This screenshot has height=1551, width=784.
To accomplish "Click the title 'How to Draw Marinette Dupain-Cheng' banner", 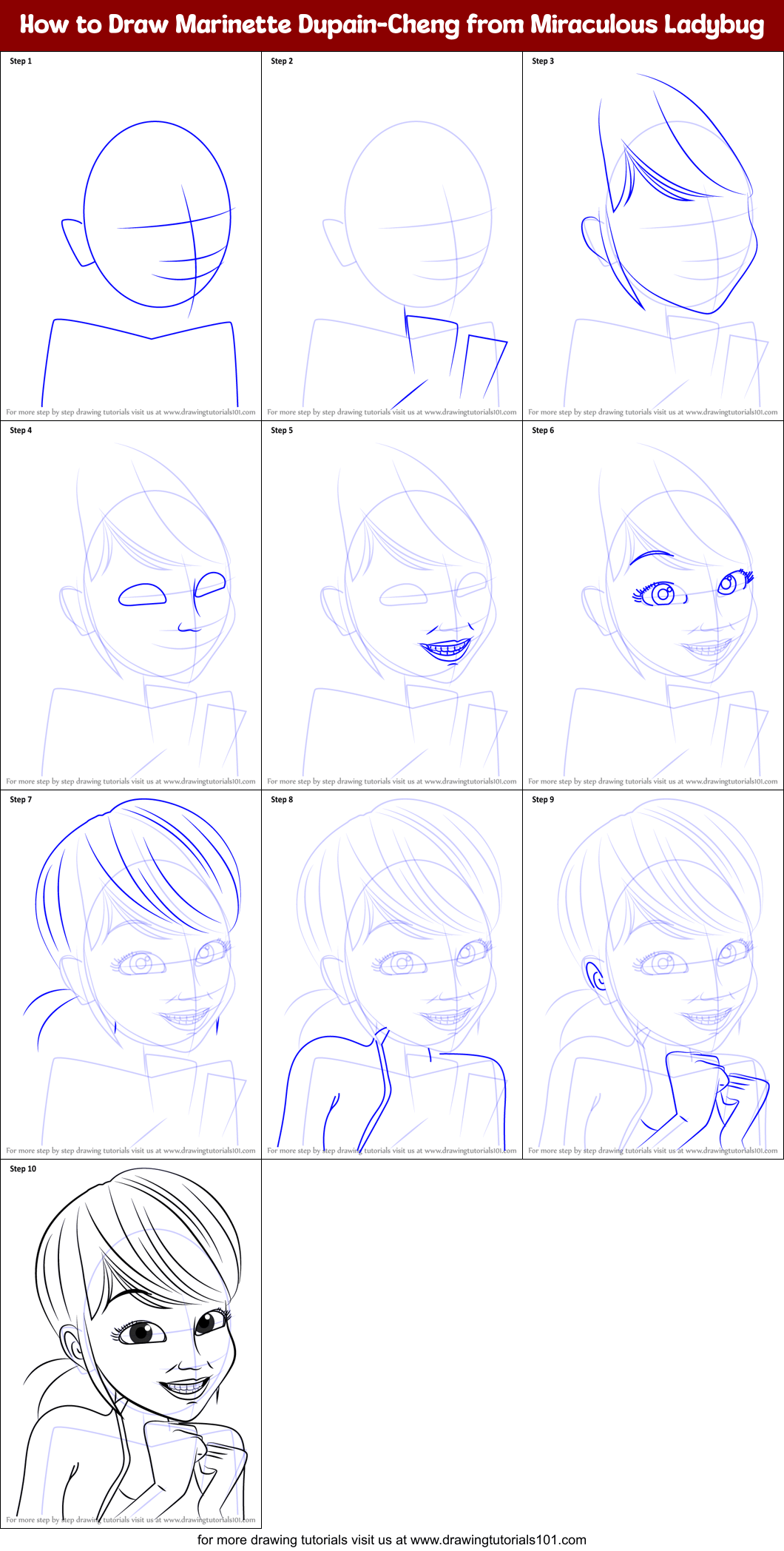I will (x=392, y=25).
